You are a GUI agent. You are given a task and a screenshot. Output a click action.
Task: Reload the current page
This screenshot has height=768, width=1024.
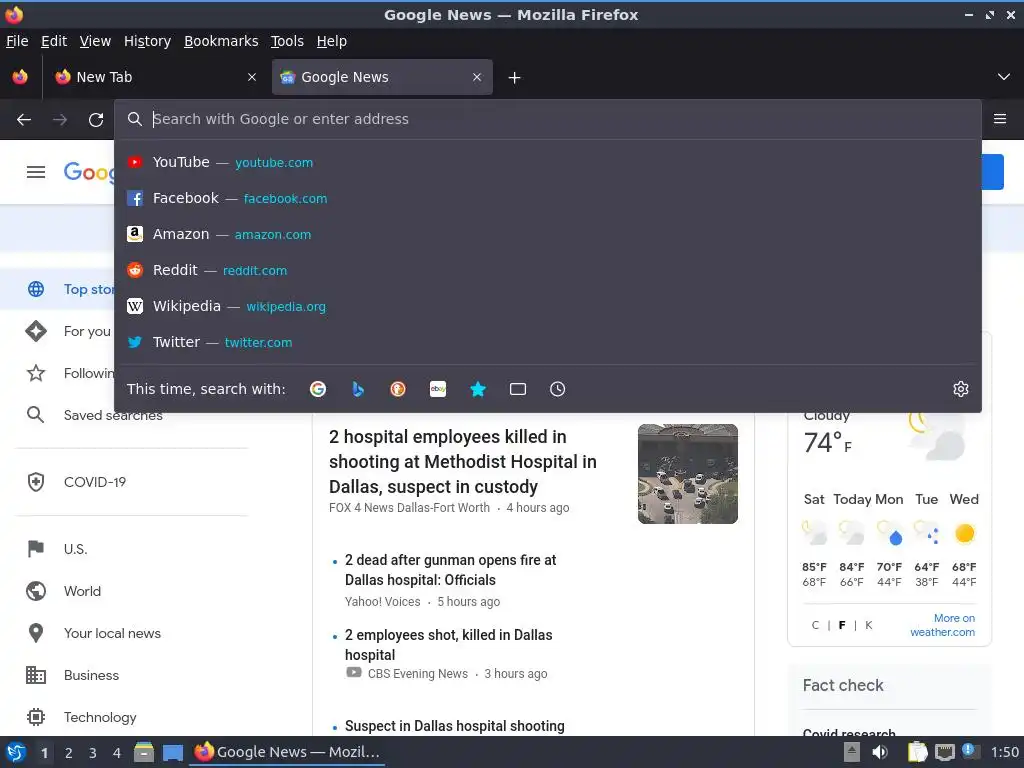(96, 120)
